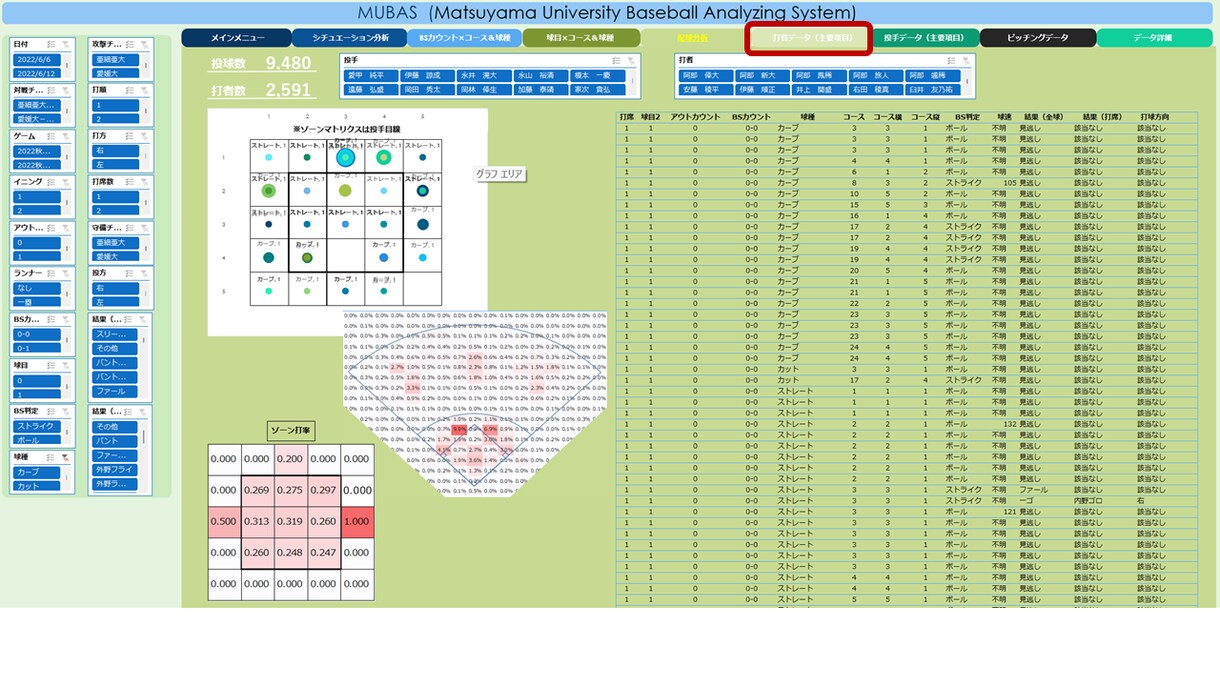This screenshot has width=1220, height=686.
Task: Click the BS判定 column header in table
Action: point(968,118)
